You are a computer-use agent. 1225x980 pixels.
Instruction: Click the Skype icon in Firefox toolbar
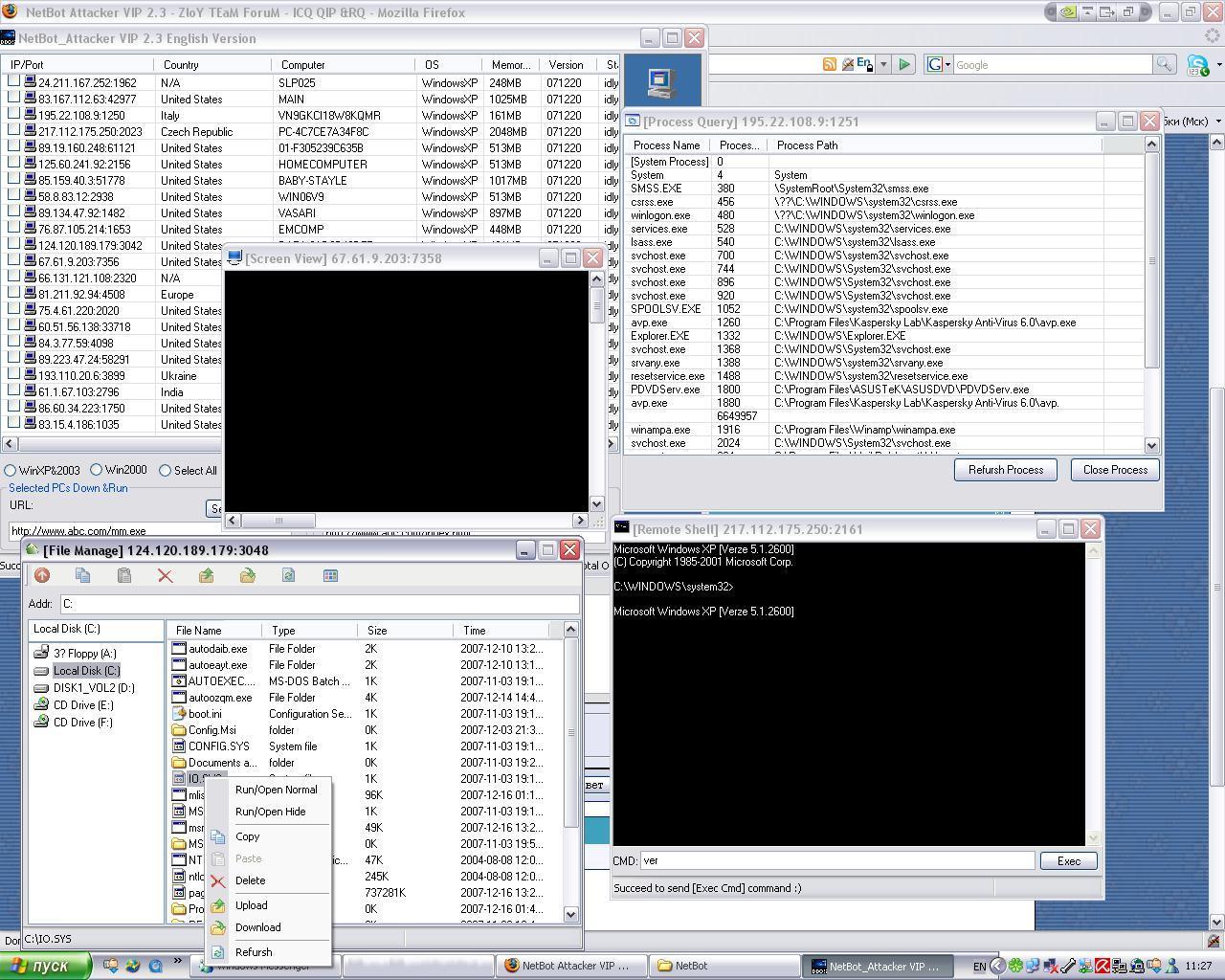[x=1197, y=65]
